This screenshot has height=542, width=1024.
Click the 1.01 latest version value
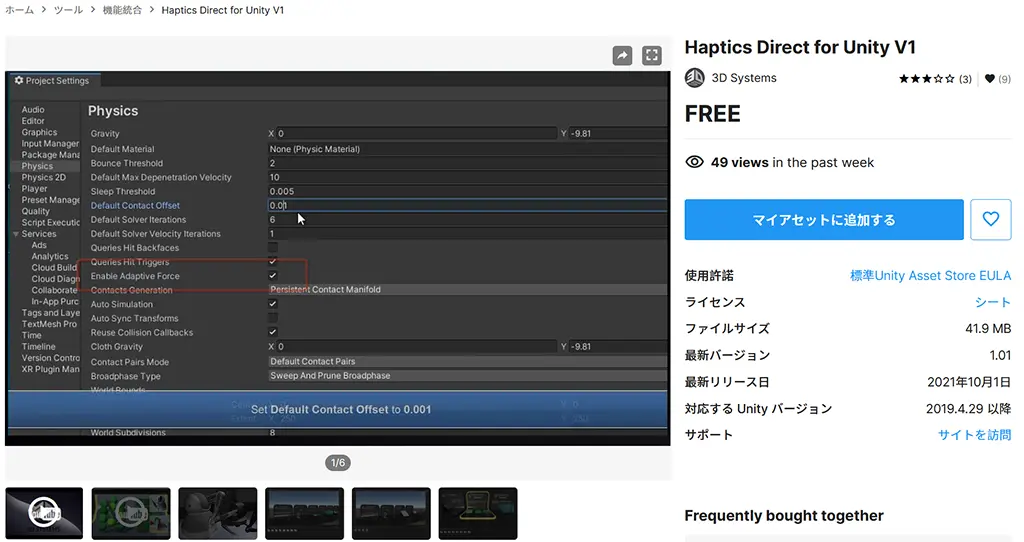click(x=1000, y=355)
